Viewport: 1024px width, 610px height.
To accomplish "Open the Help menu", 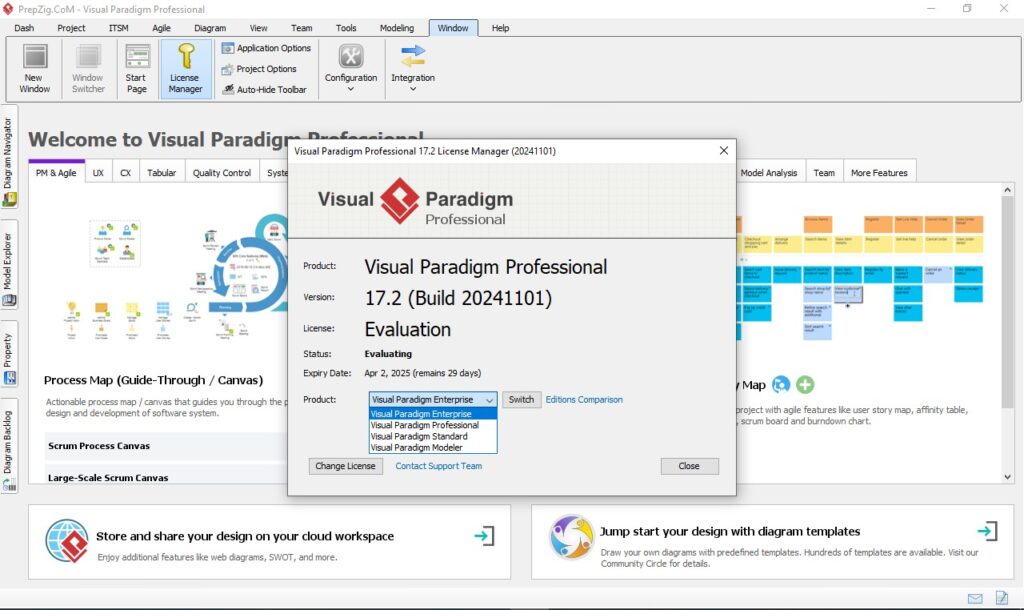I will (500, 28).
